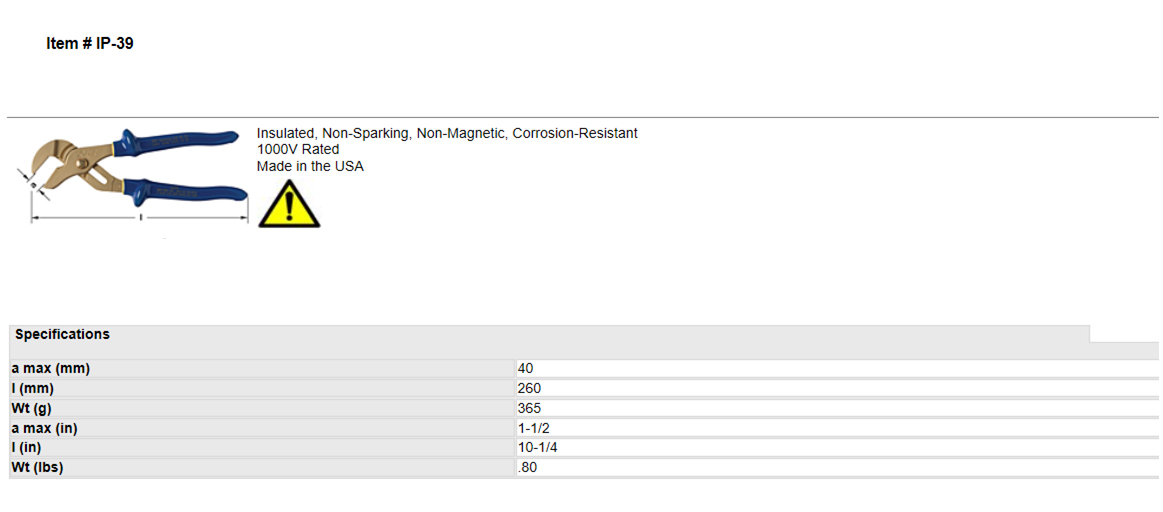Click the 'a max (in)' label
Screen dimensions: 1163x512
point(45,429)
